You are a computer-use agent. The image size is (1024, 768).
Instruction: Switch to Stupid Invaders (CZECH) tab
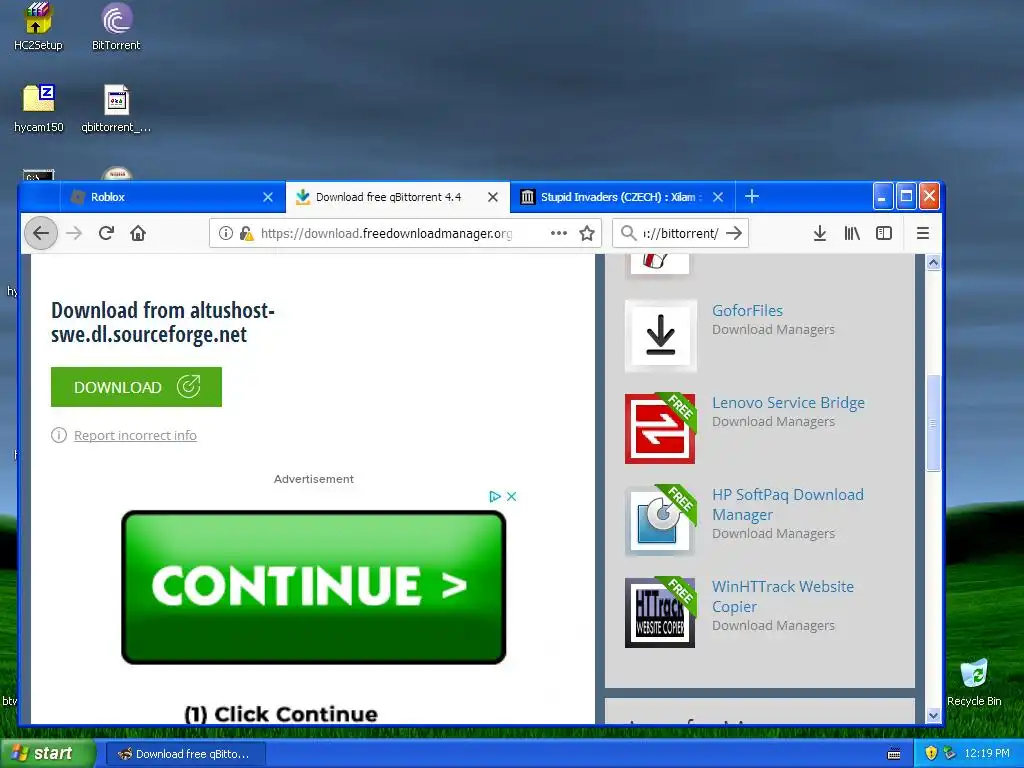pyautogui.click(x=621, y=197)
